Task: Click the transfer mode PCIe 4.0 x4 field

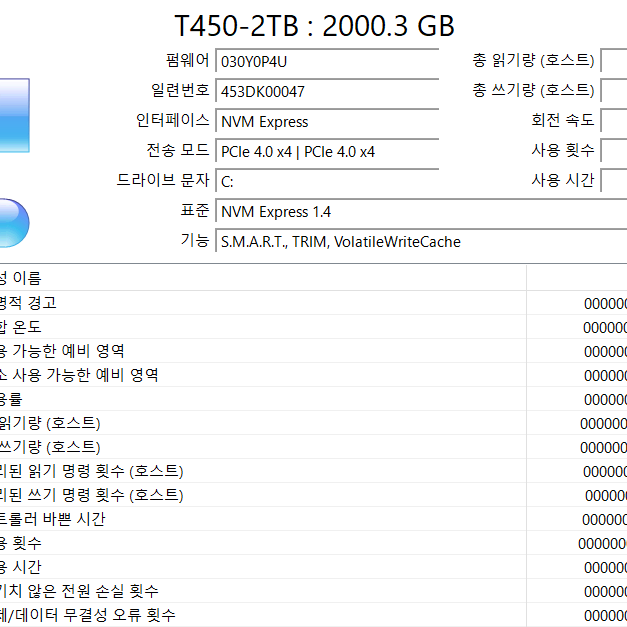Action: pos(326,152)
